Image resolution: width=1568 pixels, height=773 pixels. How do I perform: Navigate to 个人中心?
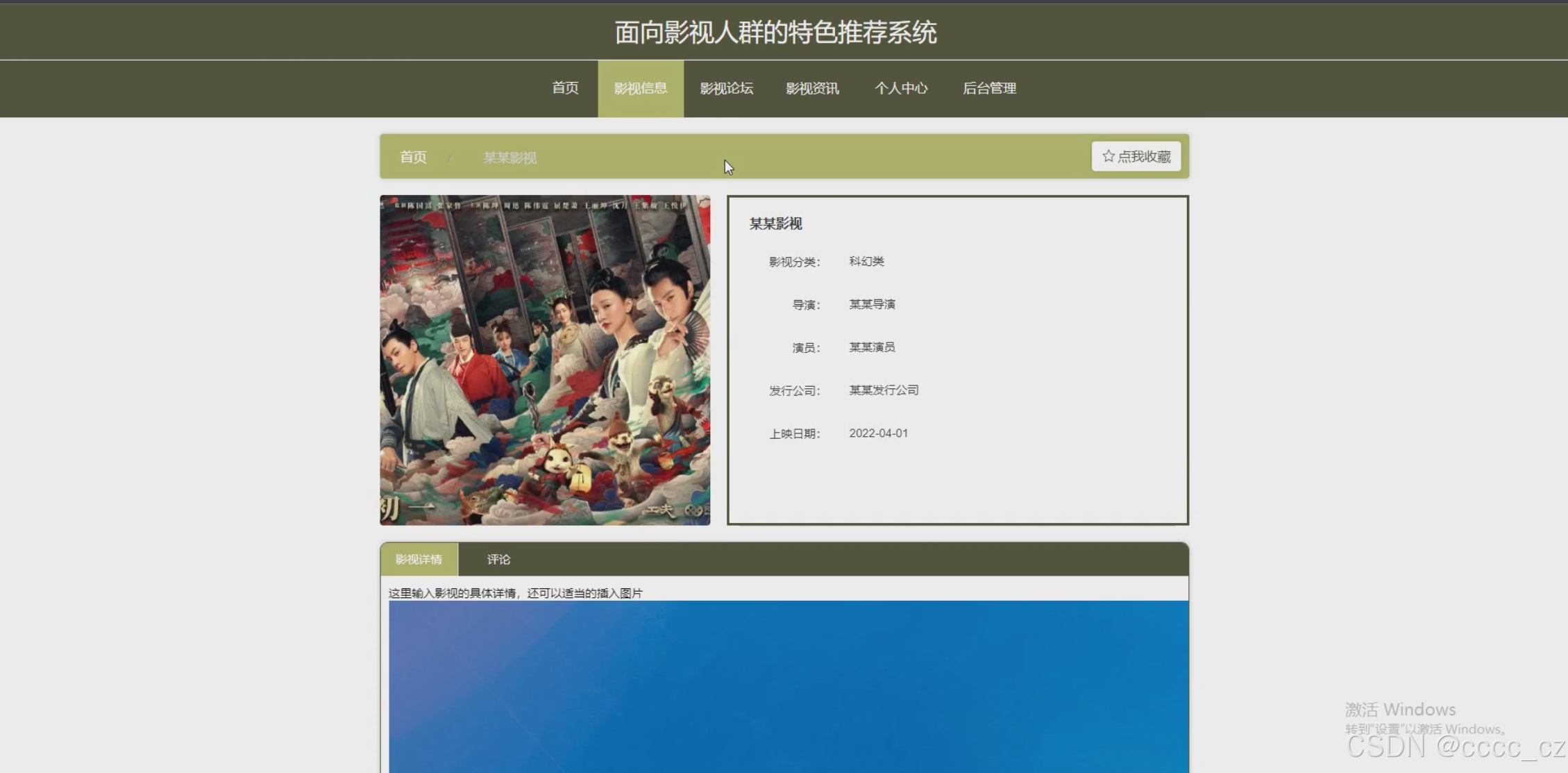pos(900,88)
